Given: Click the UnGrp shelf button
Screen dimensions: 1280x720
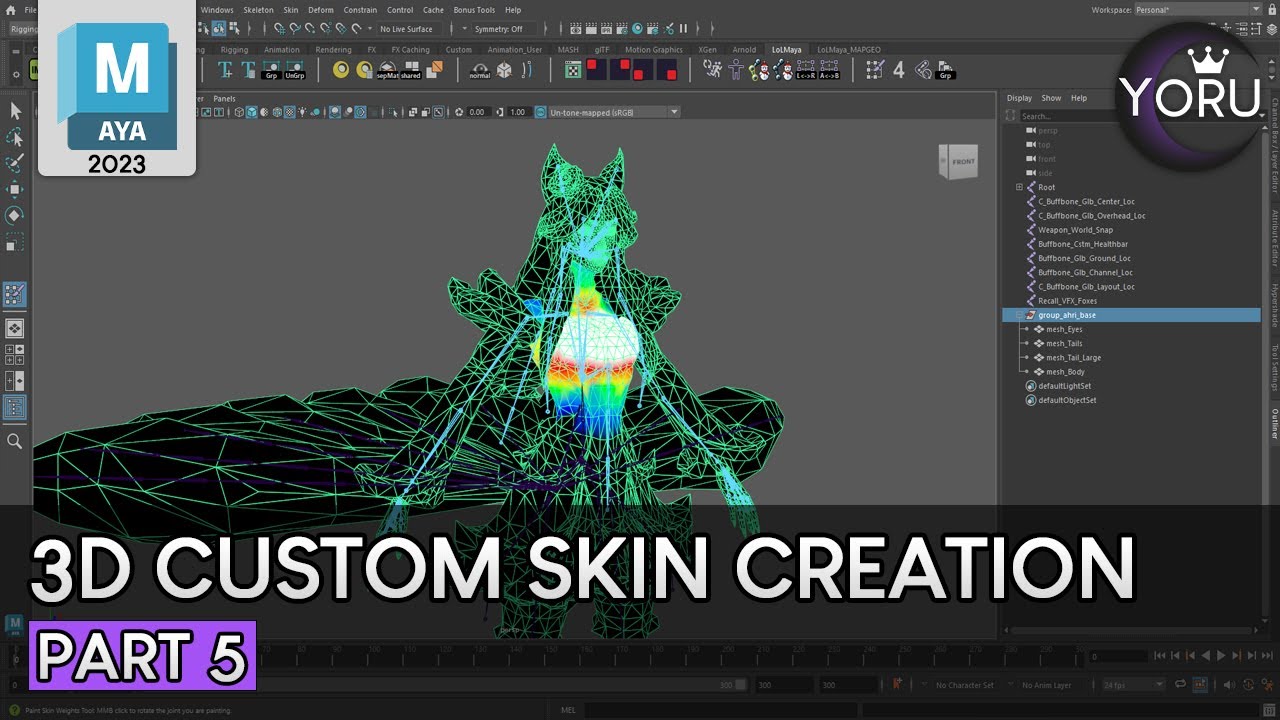Looking at the screenshot, I should click(x=295, y=70).
